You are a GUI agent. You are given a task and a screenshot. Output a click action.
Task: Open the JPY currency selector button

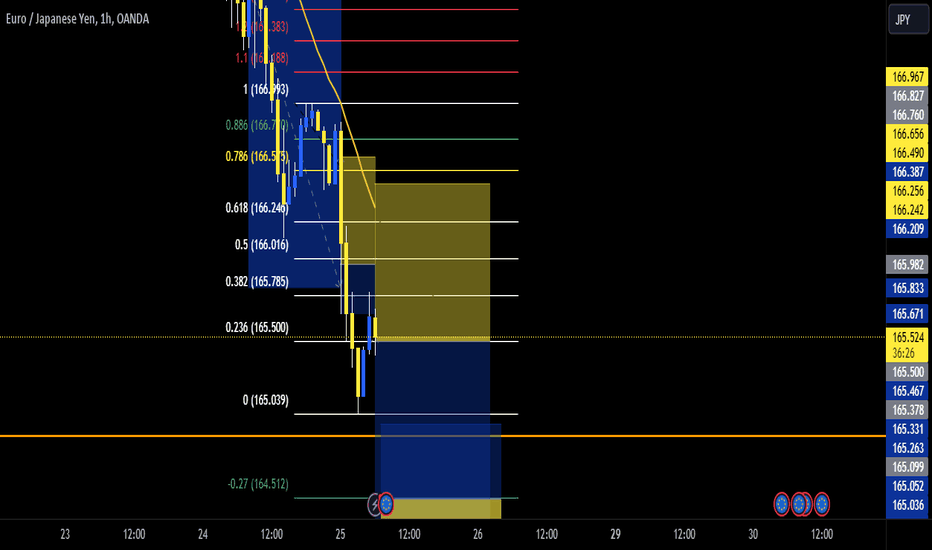[x=907, y=20]
